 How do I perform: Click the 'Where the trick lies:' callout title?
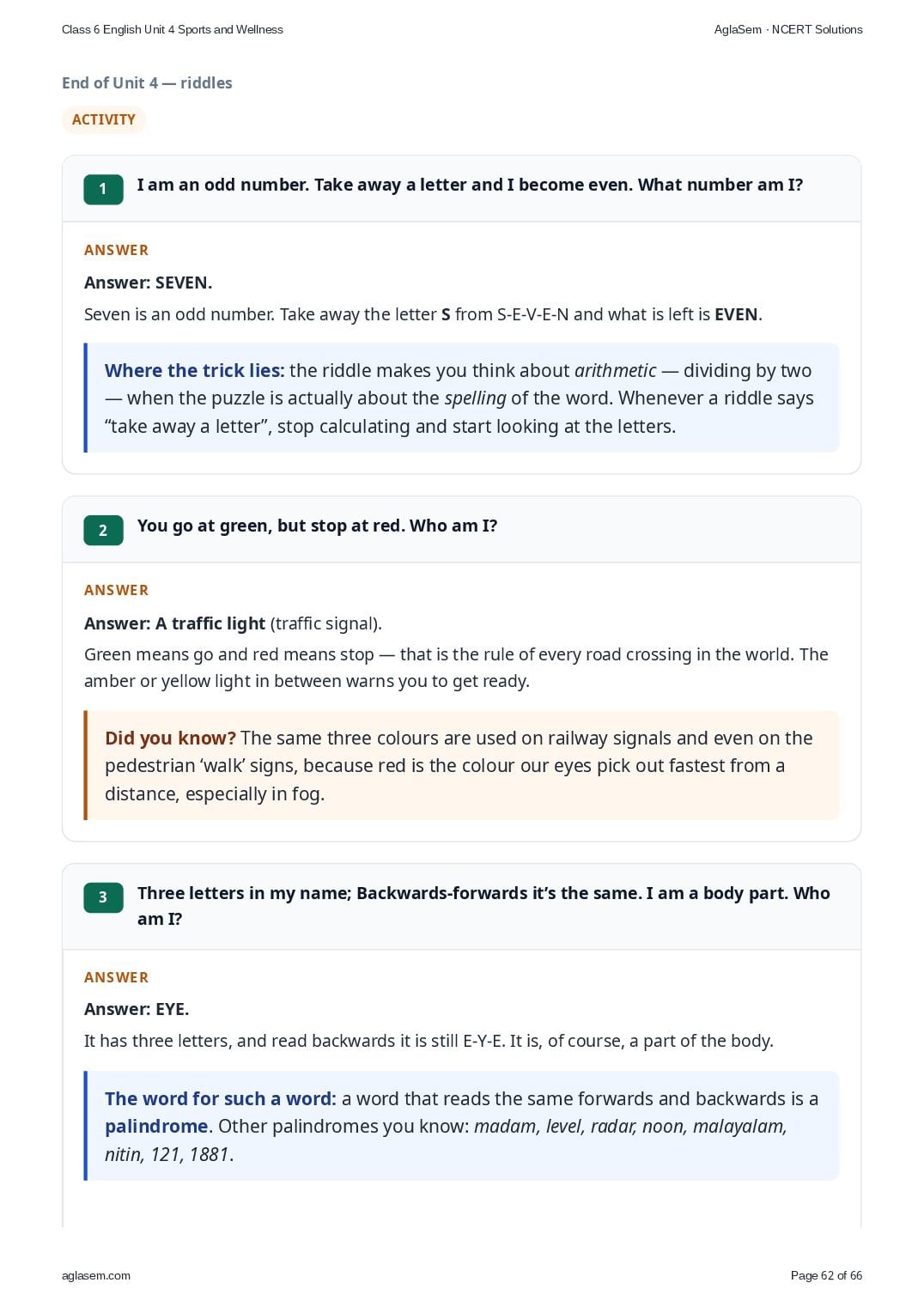tap(195, 371)
